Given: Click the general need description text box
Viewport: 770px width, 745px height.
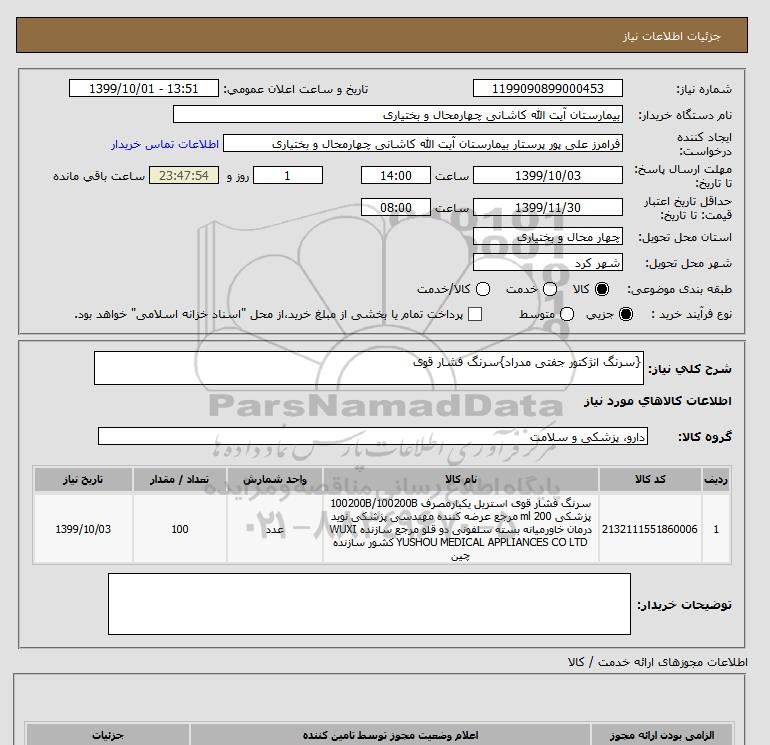Looking at the screenshot, I should 369,368.
